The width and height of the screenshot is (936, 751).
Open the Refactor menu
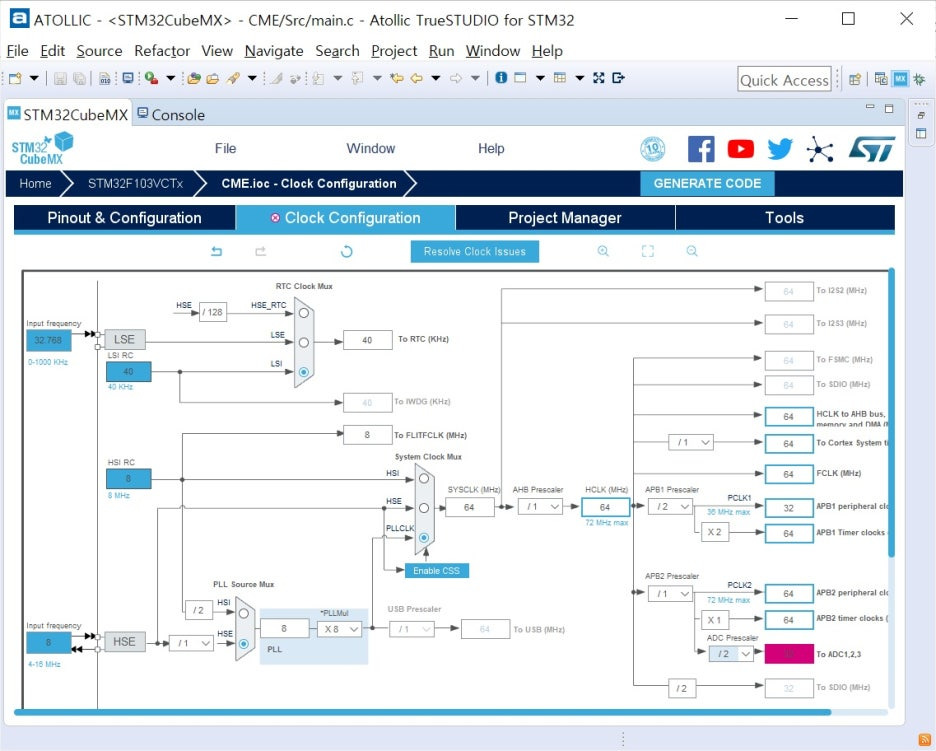click(x=162, y=51)
